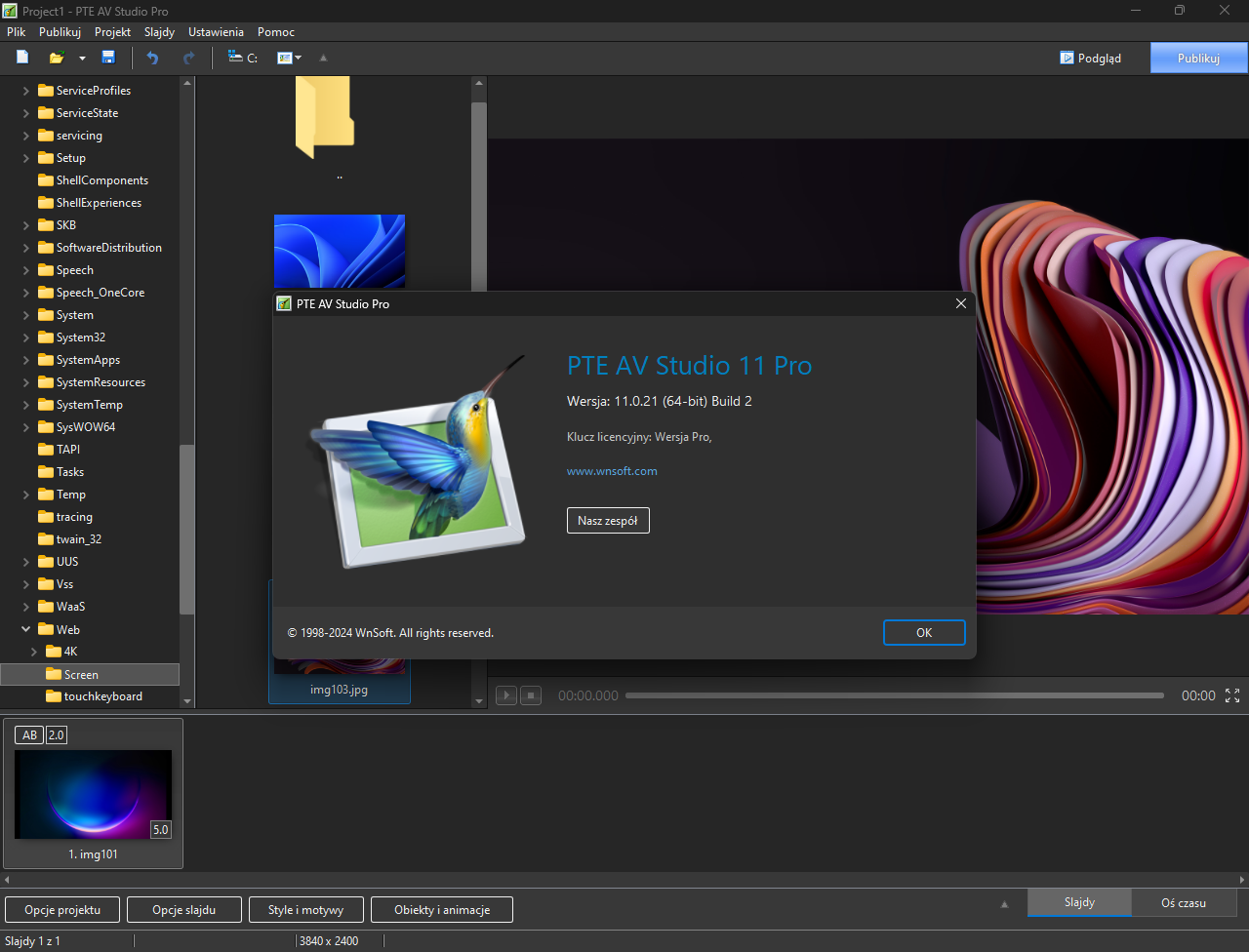Click the 5.0 slide duration badge
Viewport: 1249px width, 952px height.
coord(160,830)
